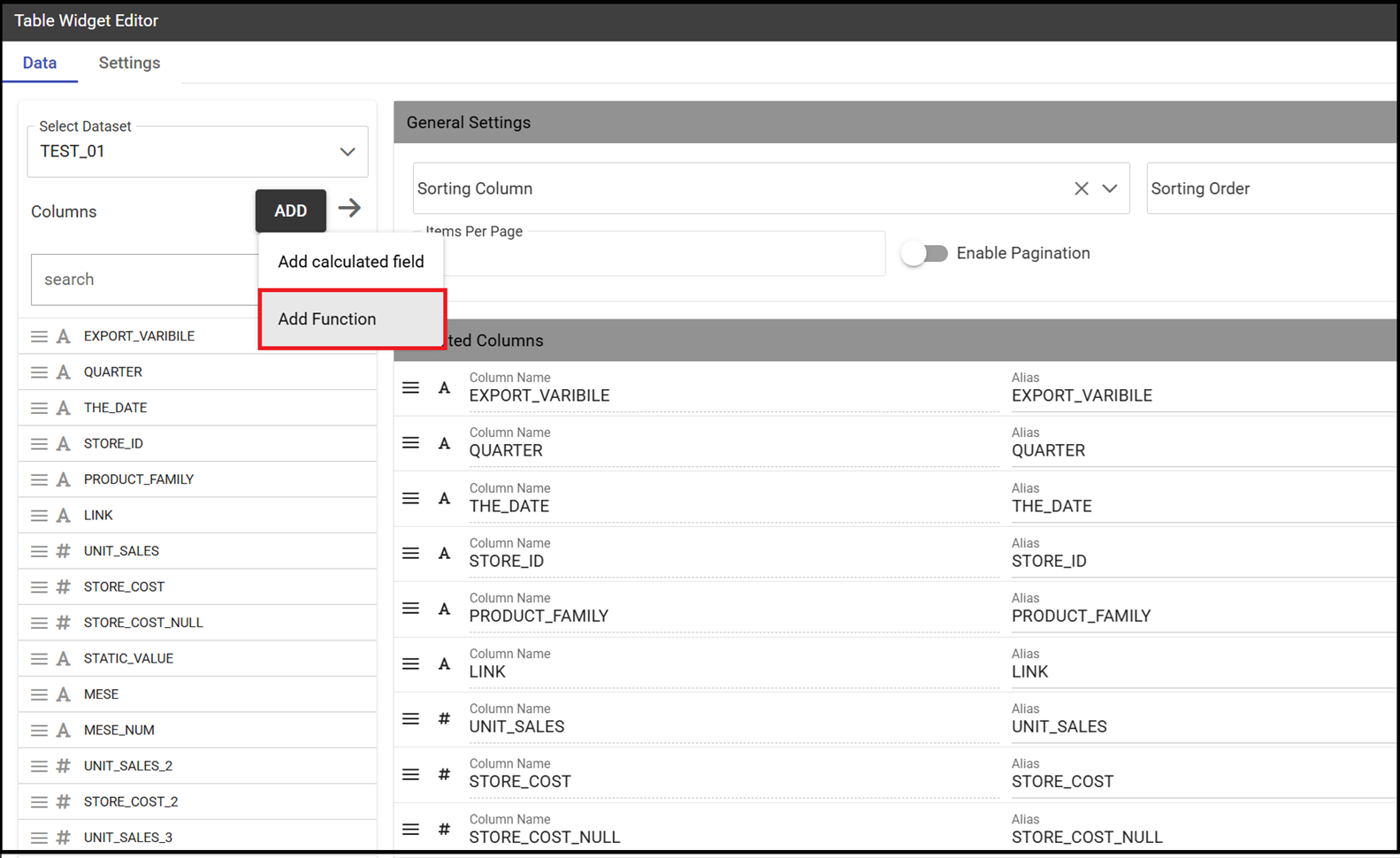Click # type icon of selected UNIT_SALES row

click(x=445, y=719)
